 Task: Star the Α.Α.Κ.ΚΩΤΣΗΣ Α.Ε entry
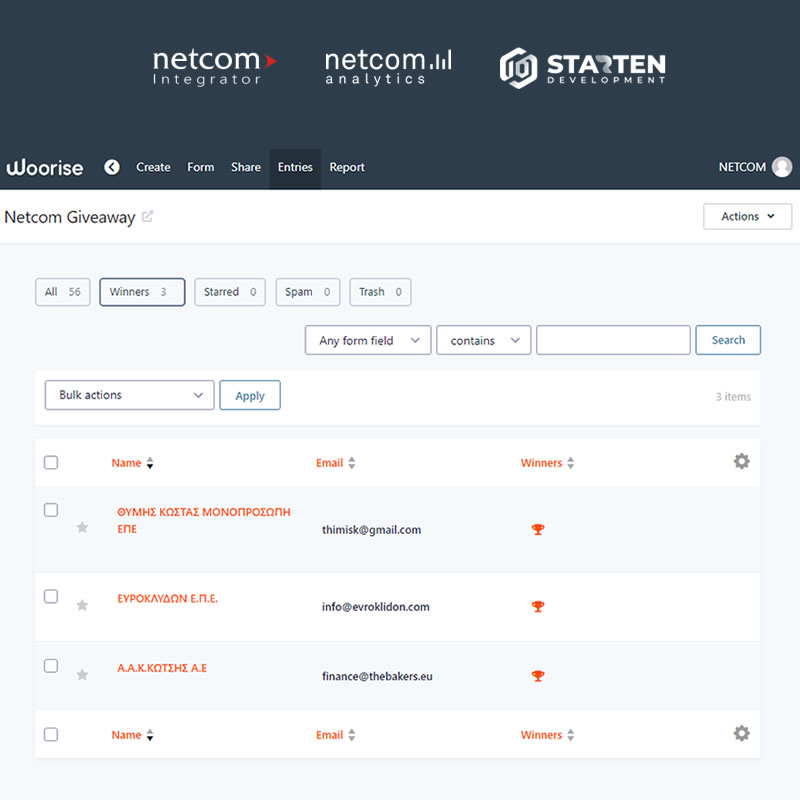coord(82,675)
